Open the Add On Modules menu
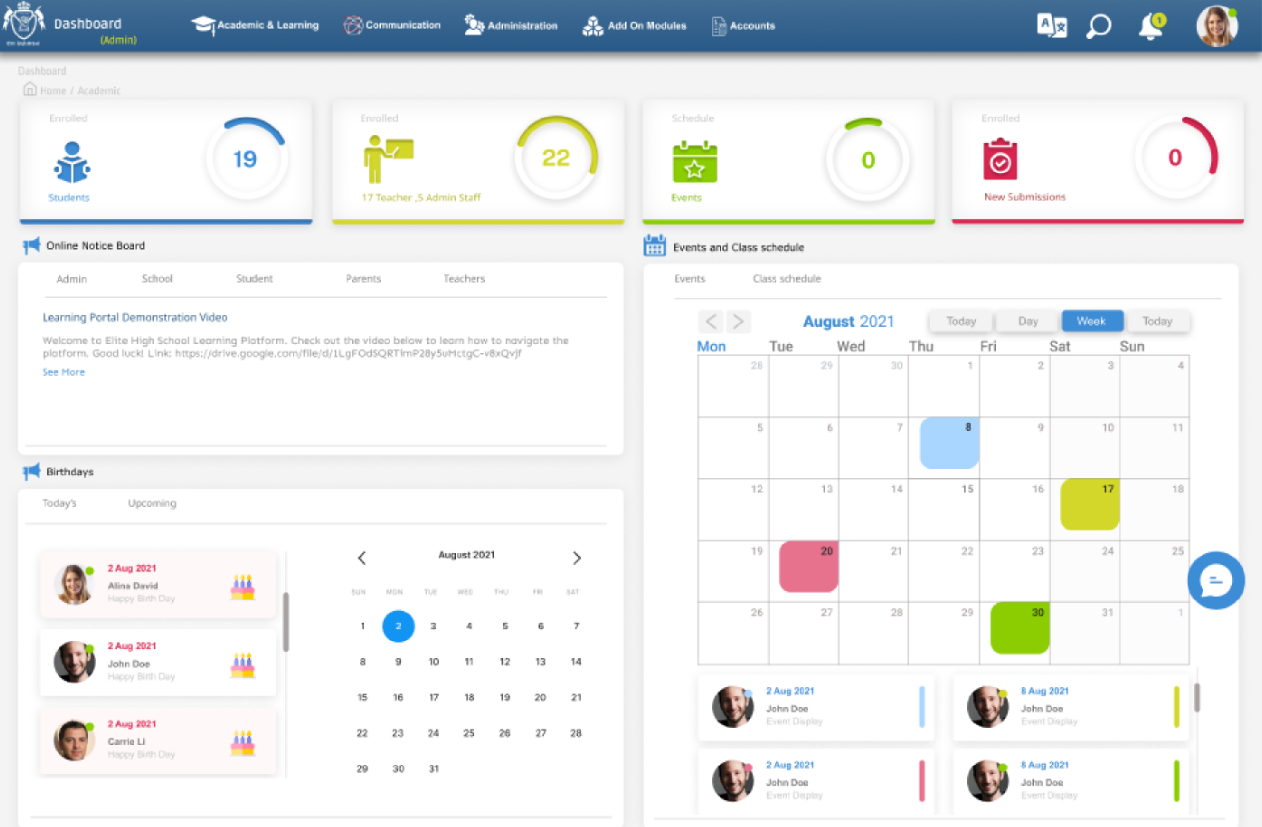The image size is (1262, 827). (x=634, y=26)
